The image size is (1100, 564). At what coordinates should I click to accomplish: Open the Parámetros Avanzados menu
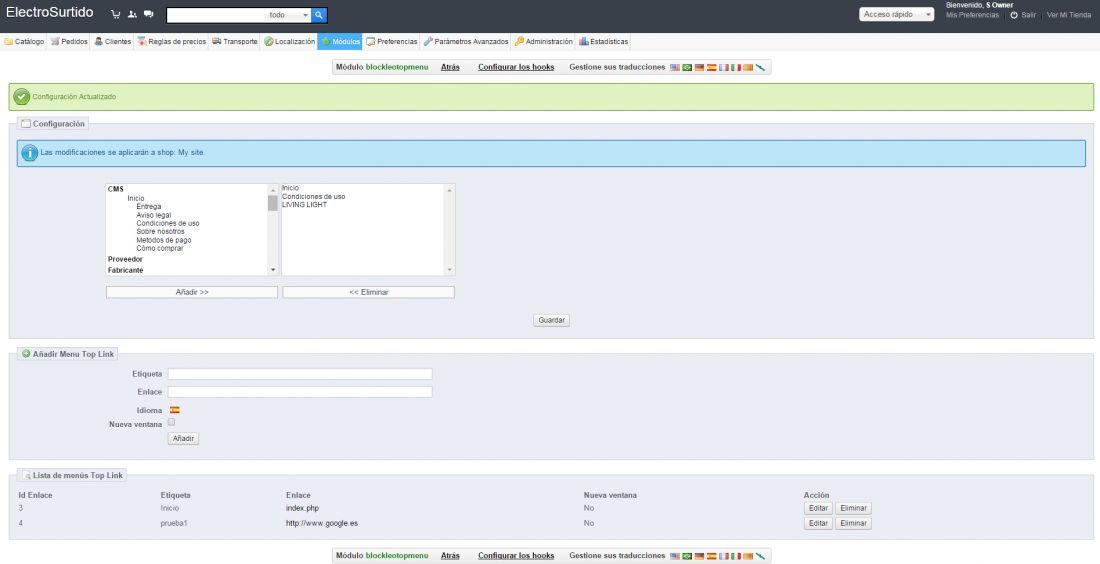(466, 41)
